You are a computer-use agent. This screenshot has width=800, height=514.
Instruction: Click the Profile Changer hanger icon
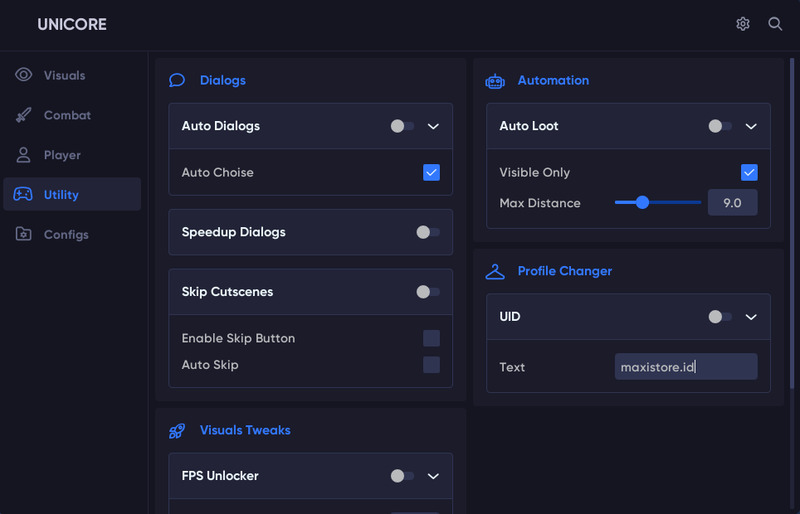[495, 272]
